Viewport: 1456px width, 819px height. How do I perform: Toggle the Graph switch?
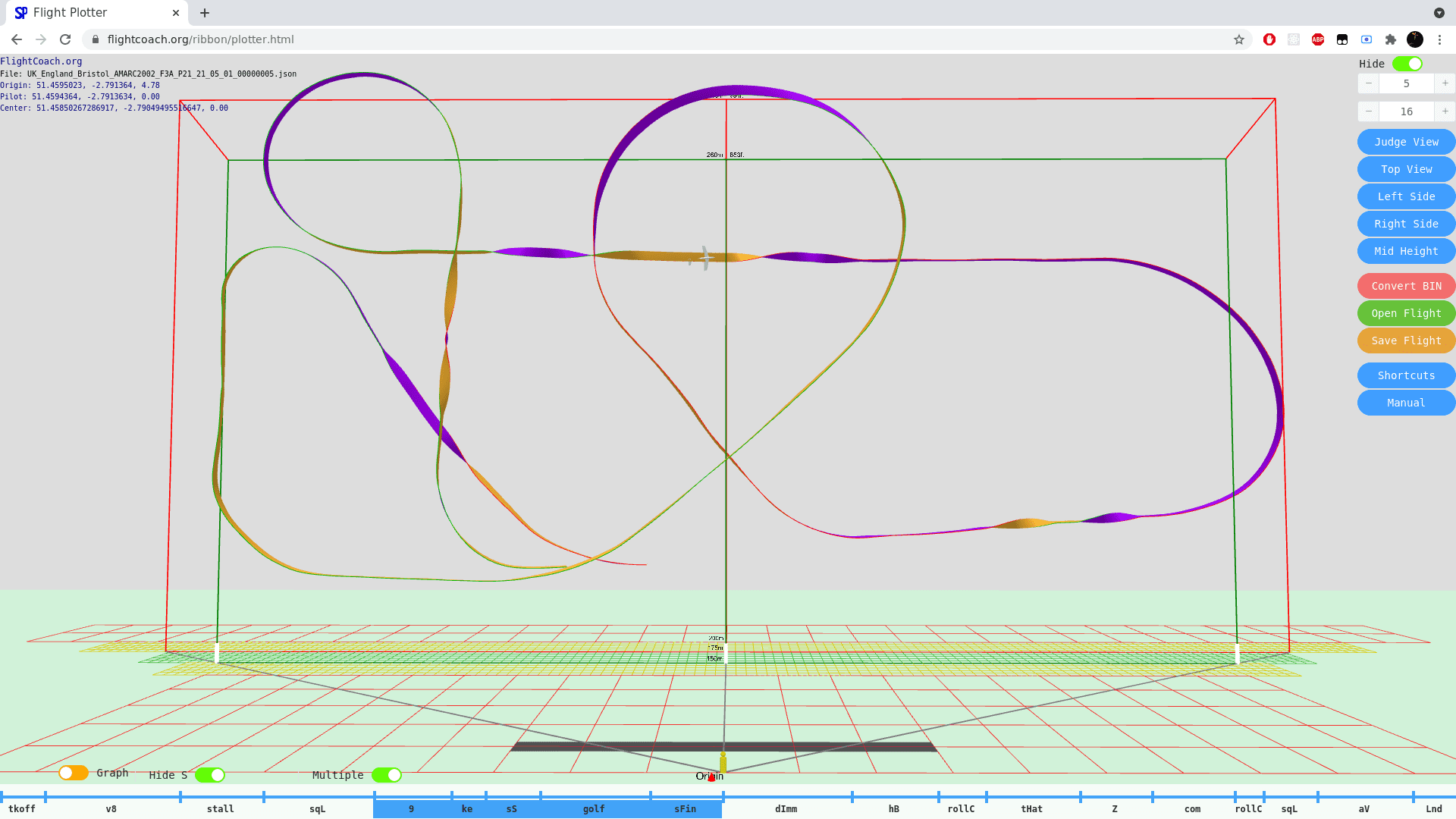[74, 773]
